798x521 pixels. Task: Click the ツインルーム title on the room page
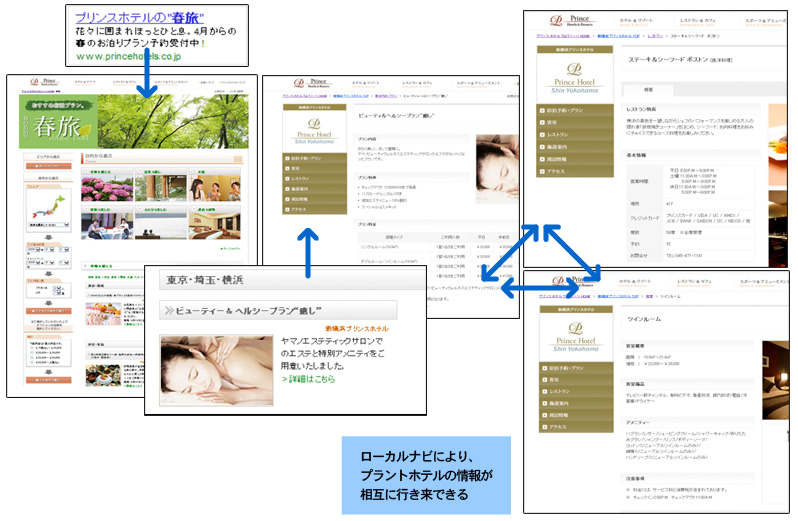tap(644, 320)
